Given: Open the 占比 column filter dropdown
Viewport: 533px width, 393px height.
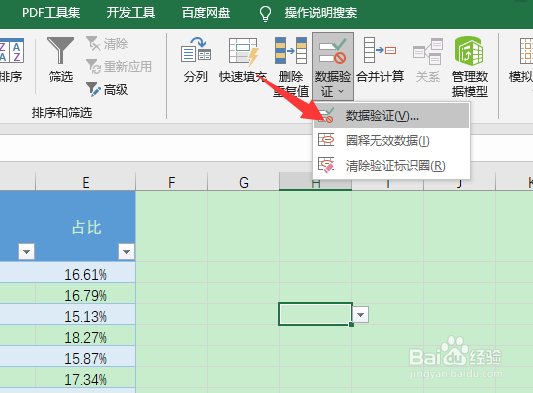Looking at the screenshot, I should point(126,252).
